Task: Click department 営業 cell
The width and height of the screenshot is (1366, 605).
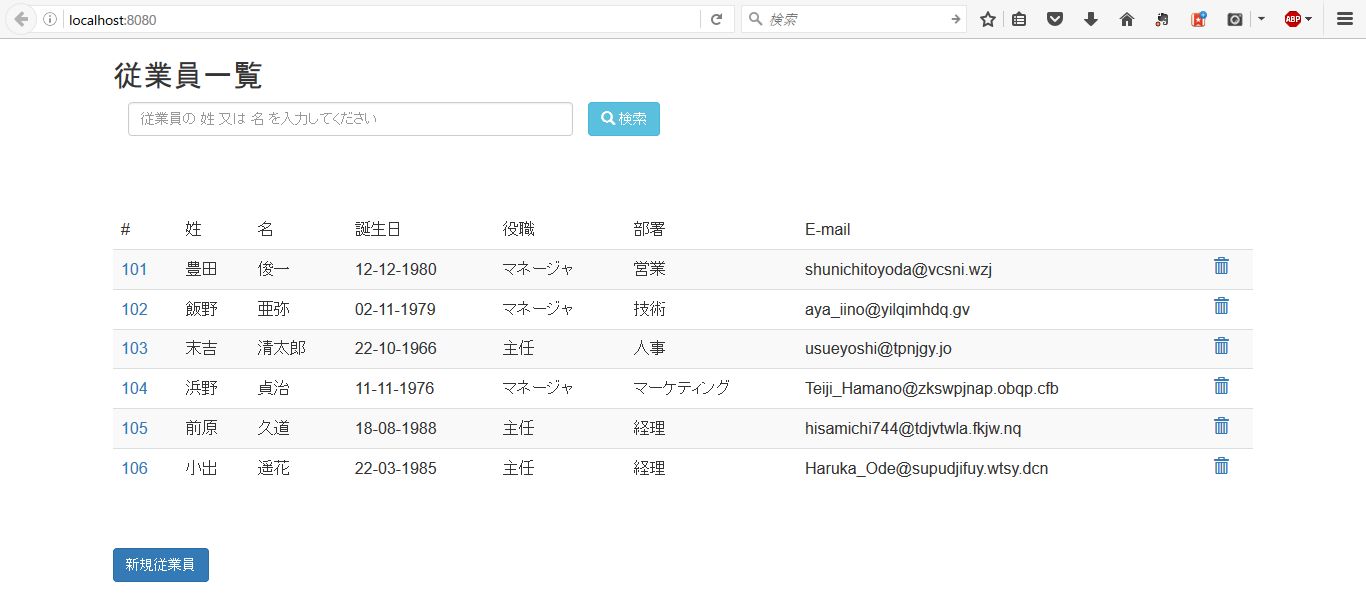Action: tap(649, 269)
